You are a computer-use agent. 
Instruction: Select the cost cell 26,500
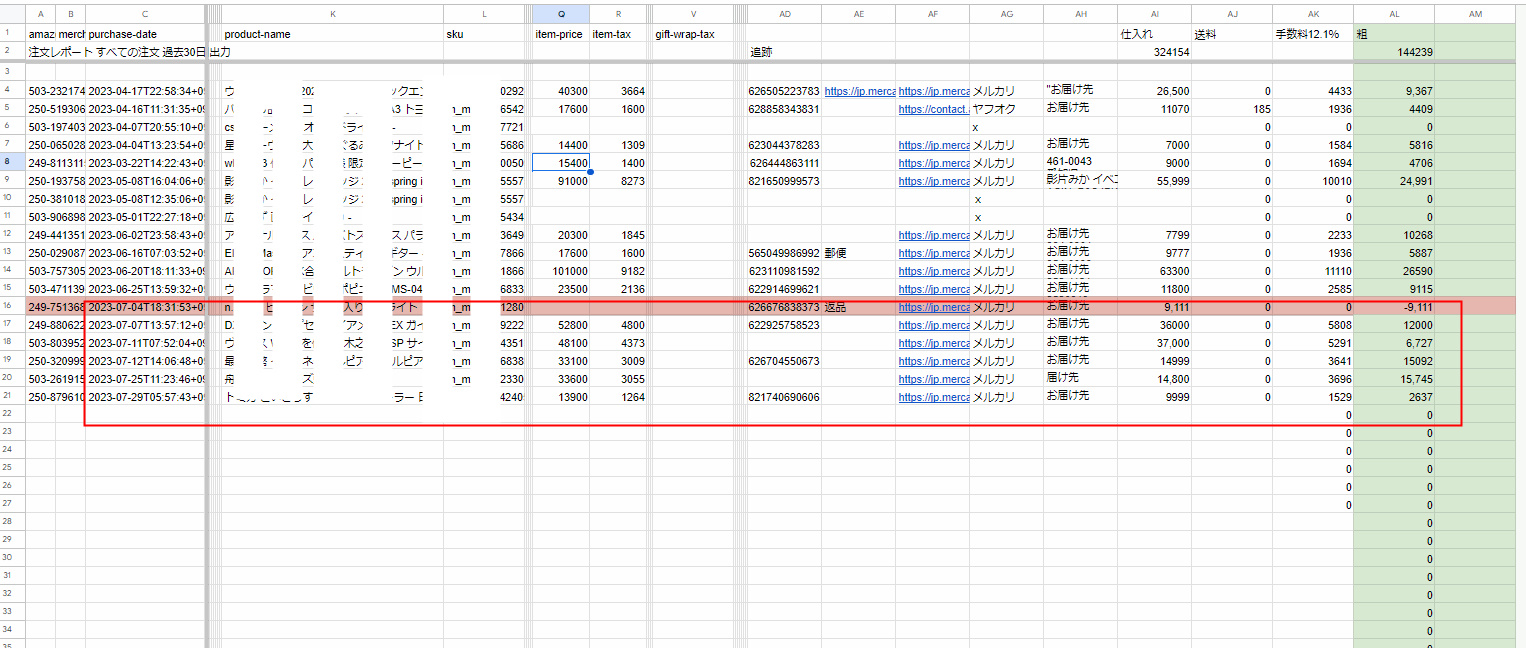[x=1154, y=91]
